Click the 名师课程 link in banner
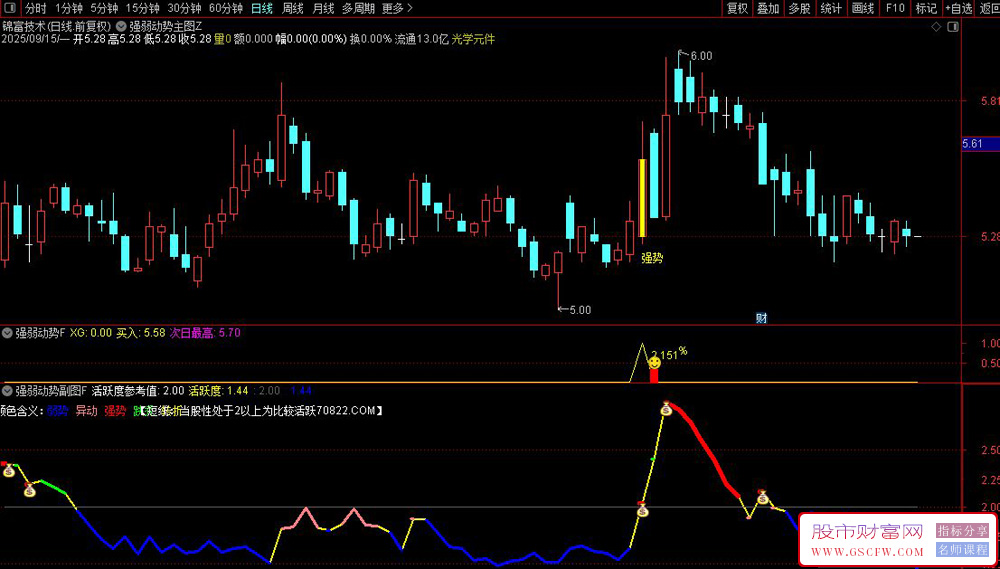Image resolution: width=1000 pixels, height=569 pixels. click(x=962, y=549)
